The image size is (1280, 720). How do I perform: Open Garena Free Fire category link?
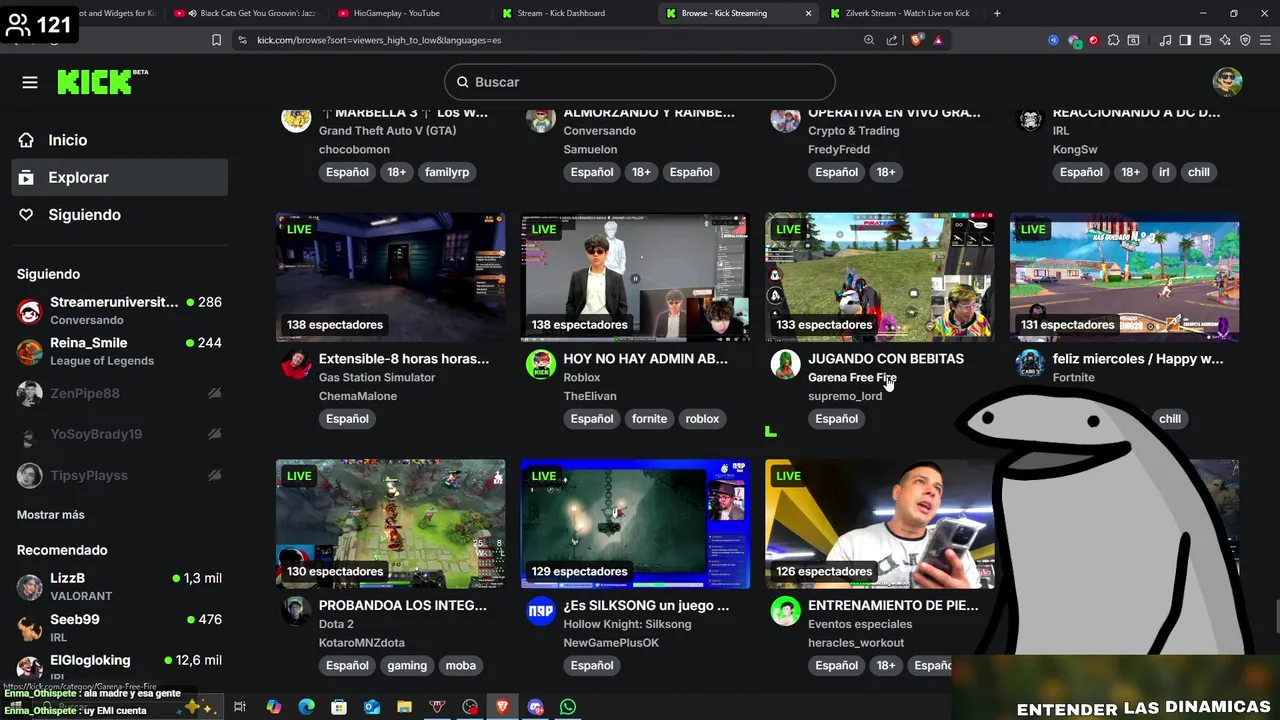click(852, 377)
